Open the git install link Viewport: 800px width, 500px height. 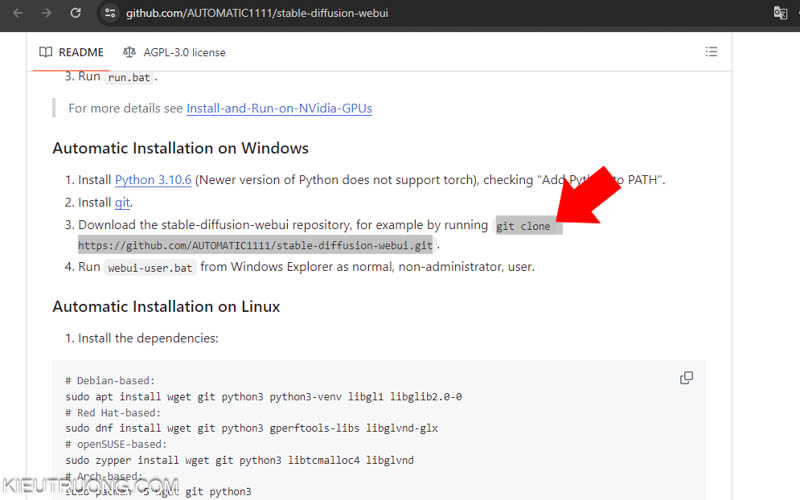122,203
